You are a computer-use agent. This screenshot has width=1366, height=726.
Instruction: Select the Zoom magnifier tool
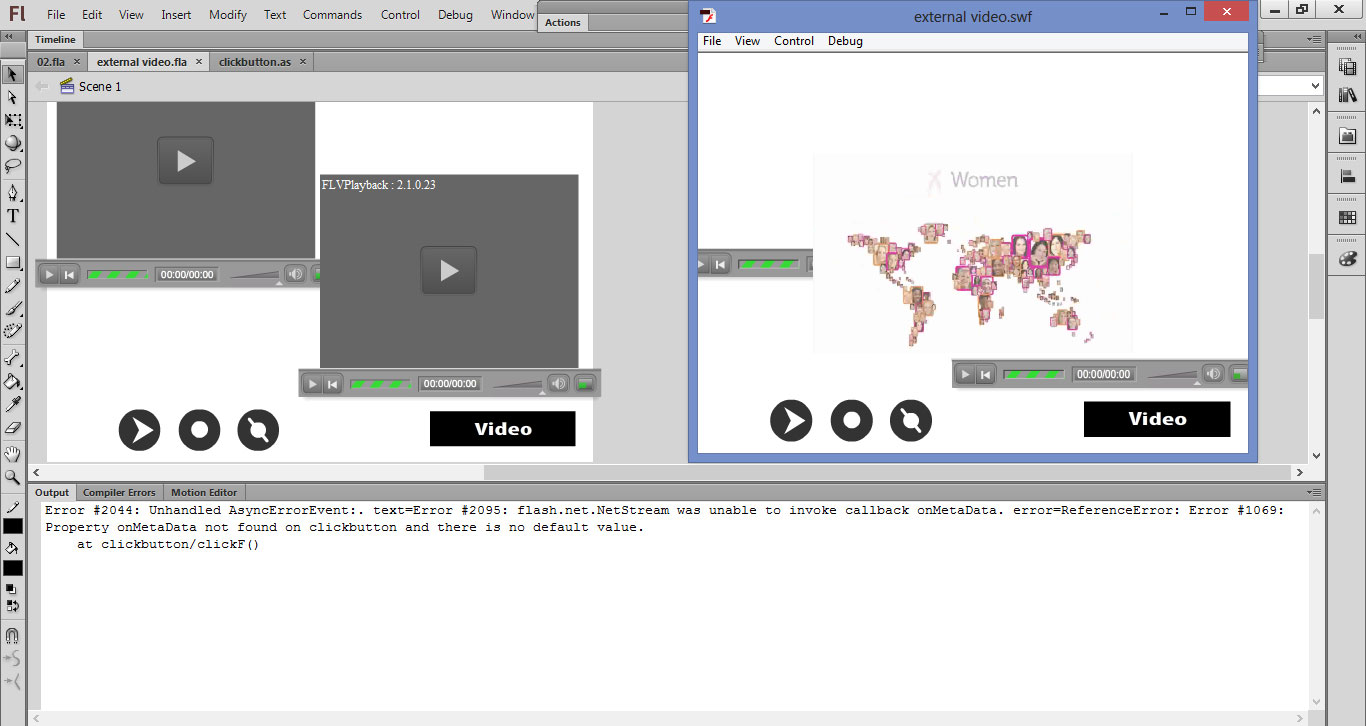coord(13,477)
